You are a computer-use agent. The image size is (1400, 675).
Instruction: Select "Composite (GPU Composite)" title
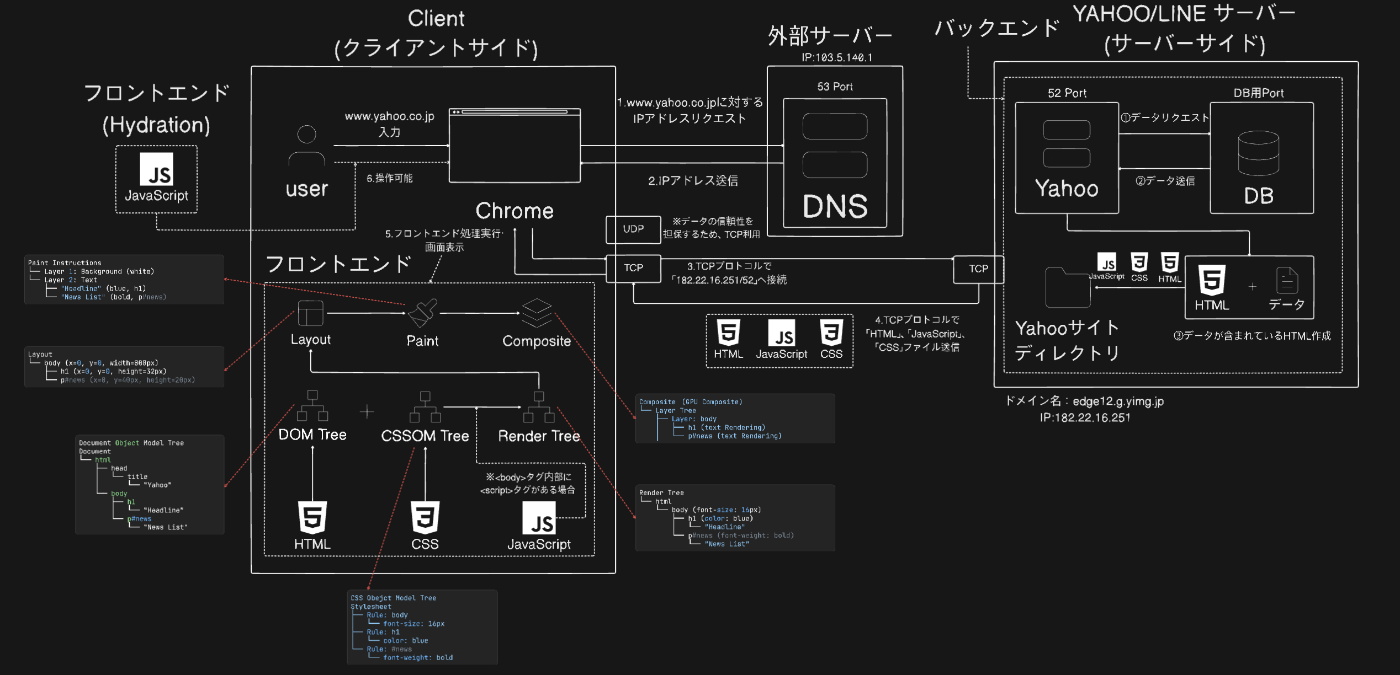coord(690,401)
